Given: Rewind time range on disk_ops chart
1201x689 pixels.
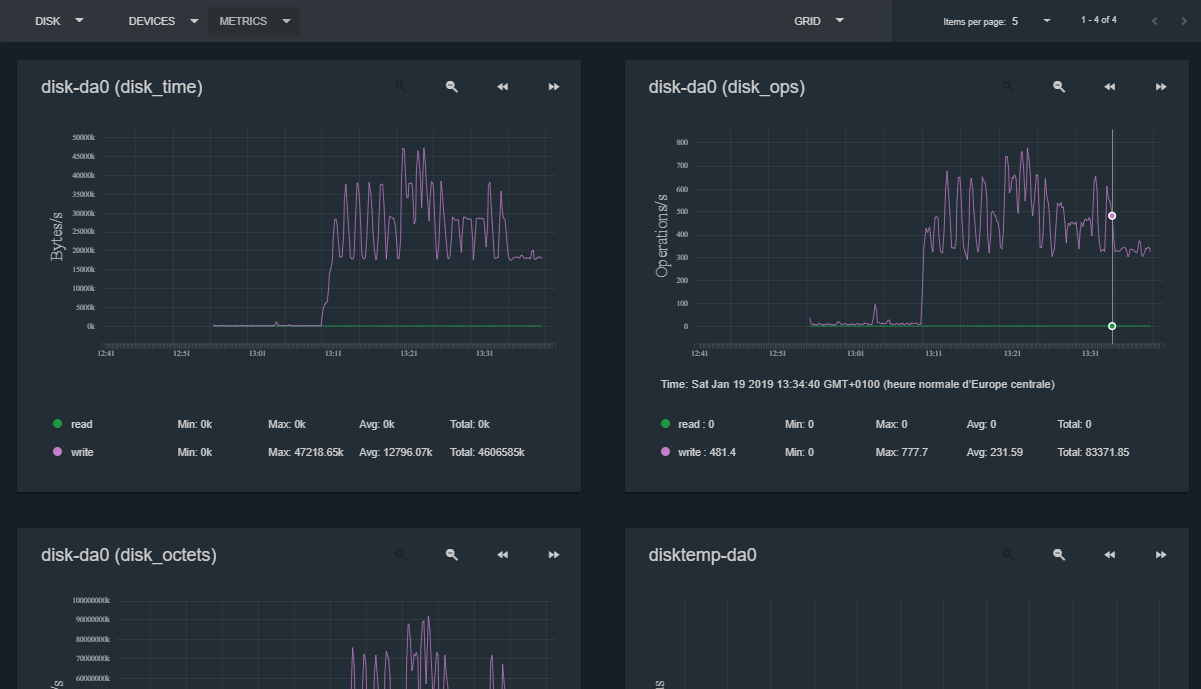Looking at the screenshot, I should (1110, 87).
